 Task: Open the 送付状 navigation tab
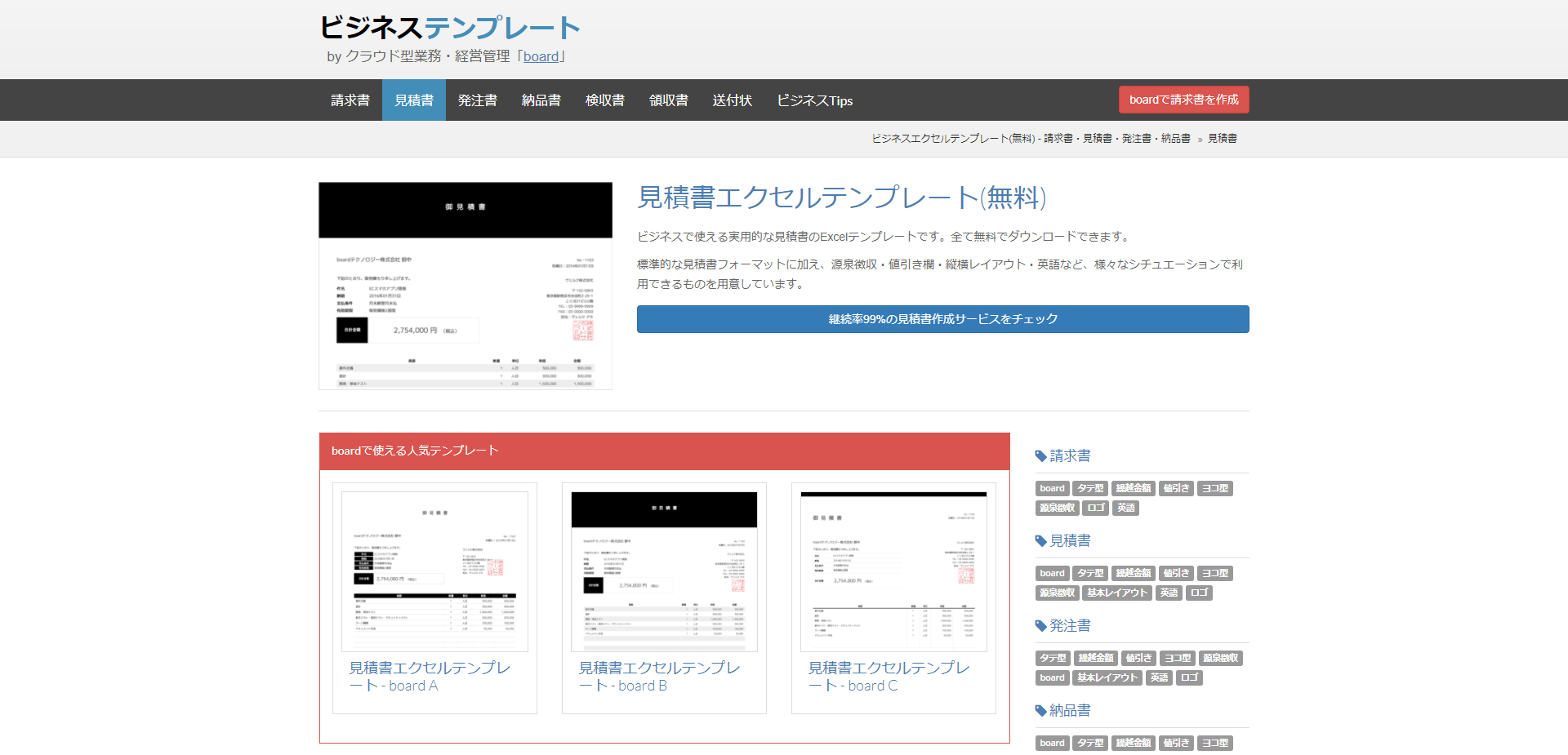732,100
